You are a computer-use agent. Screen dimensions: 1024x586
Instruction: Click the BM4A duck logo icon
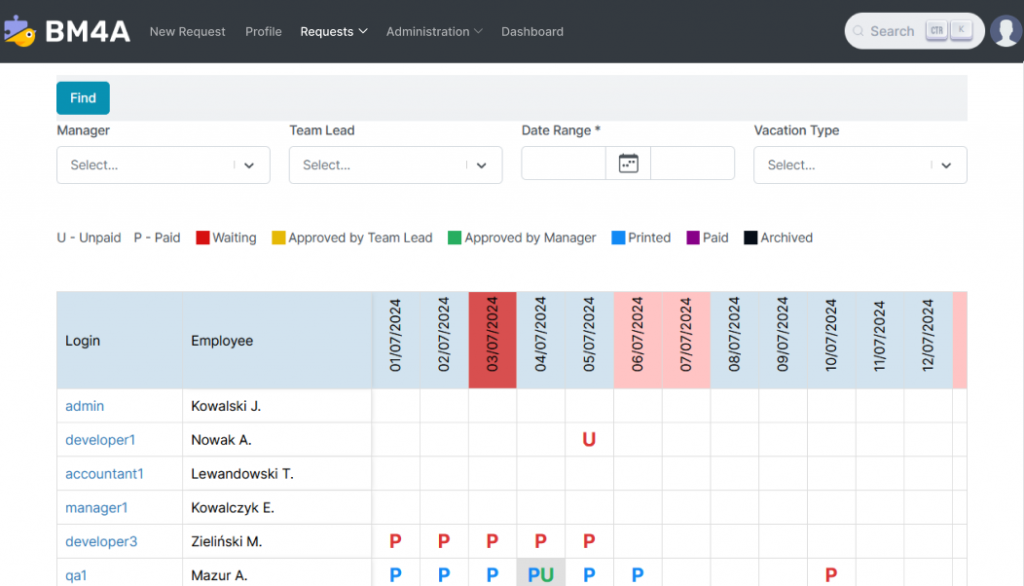pos(20,31)
